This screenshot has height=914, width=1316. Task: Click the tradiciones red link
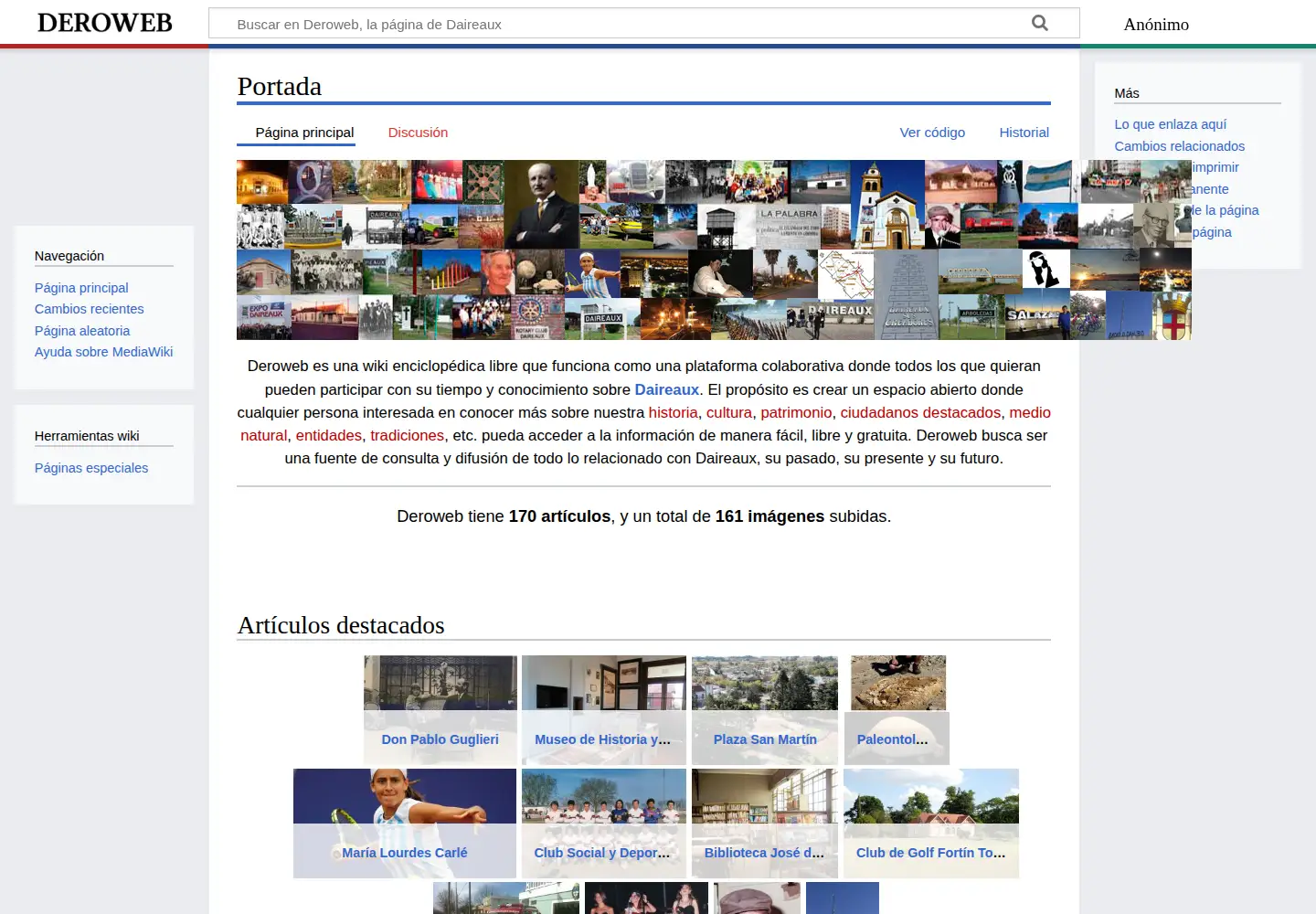click(x=407, y=435)
